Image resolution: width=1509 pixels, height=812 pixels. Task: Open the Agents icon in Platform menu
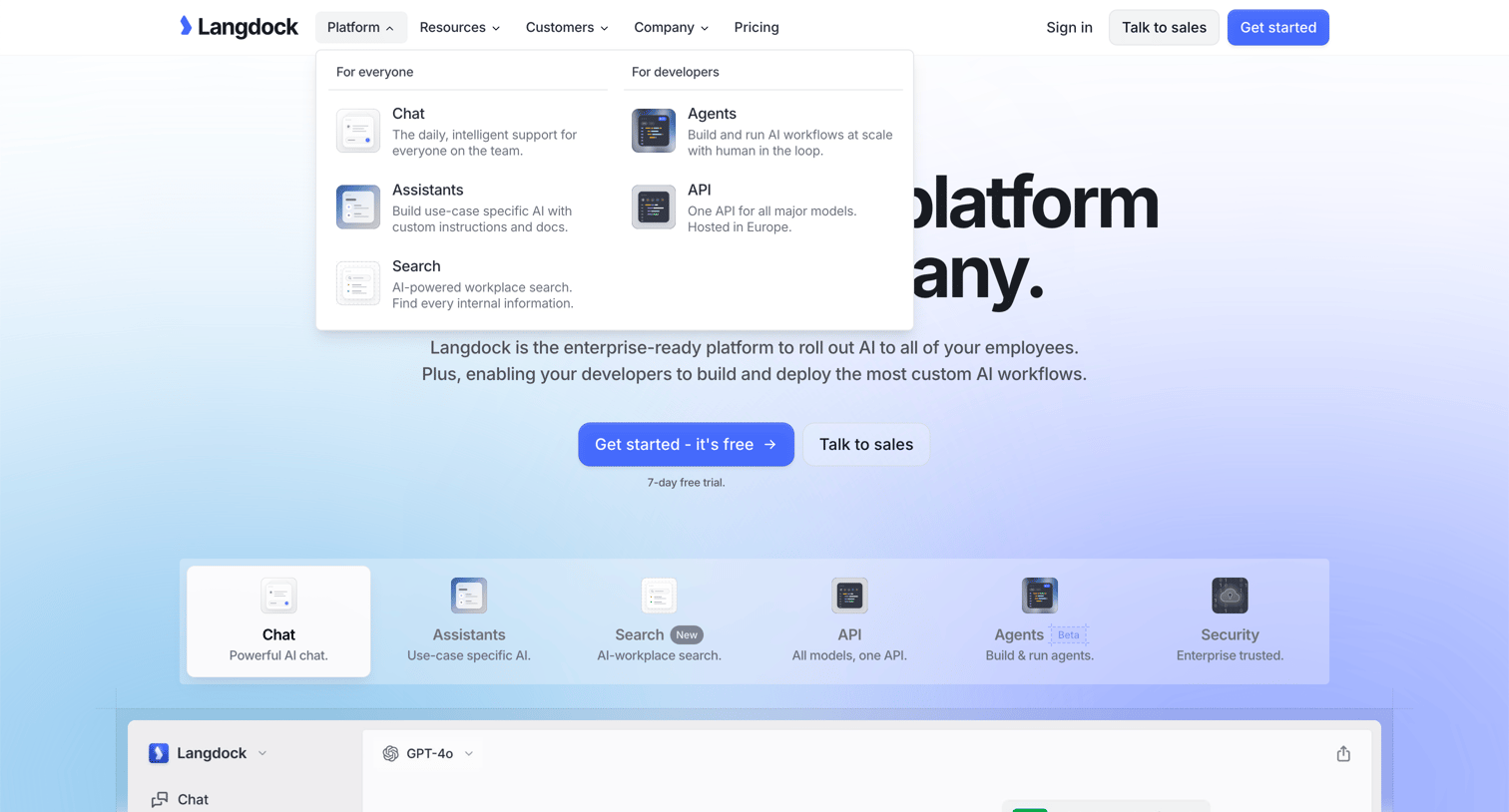click(654, 131)
